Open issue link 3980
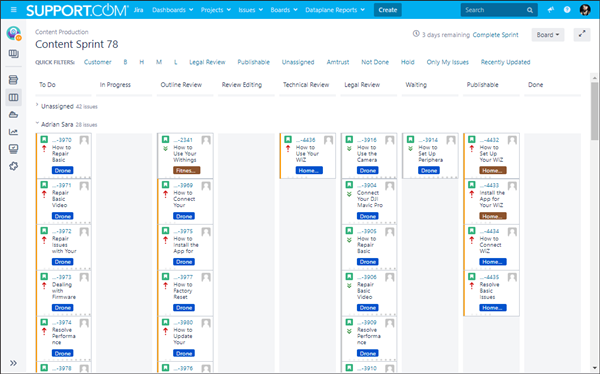 183,323
